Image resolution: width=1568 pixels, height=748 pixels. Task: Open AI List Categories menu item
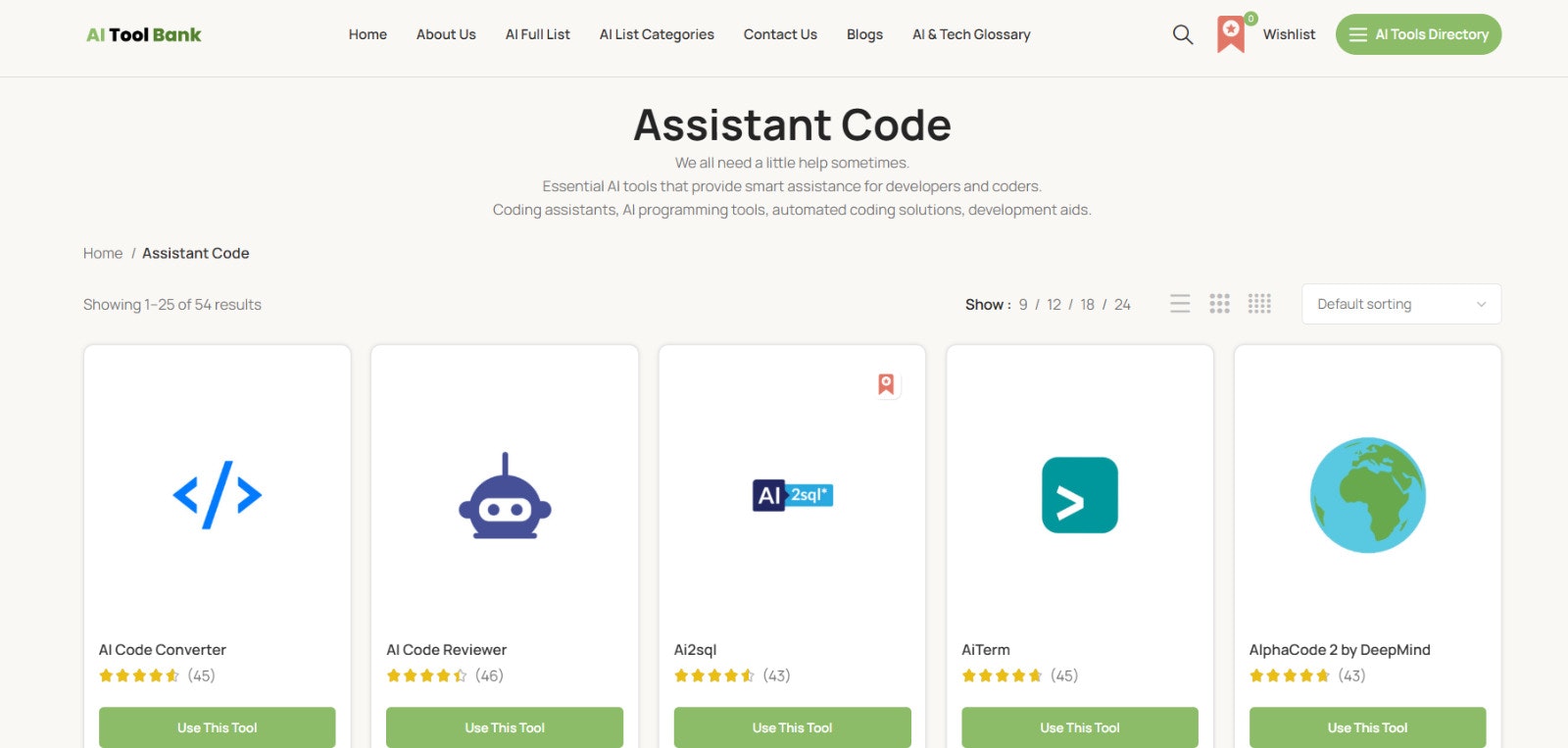[x=657, y=34]
